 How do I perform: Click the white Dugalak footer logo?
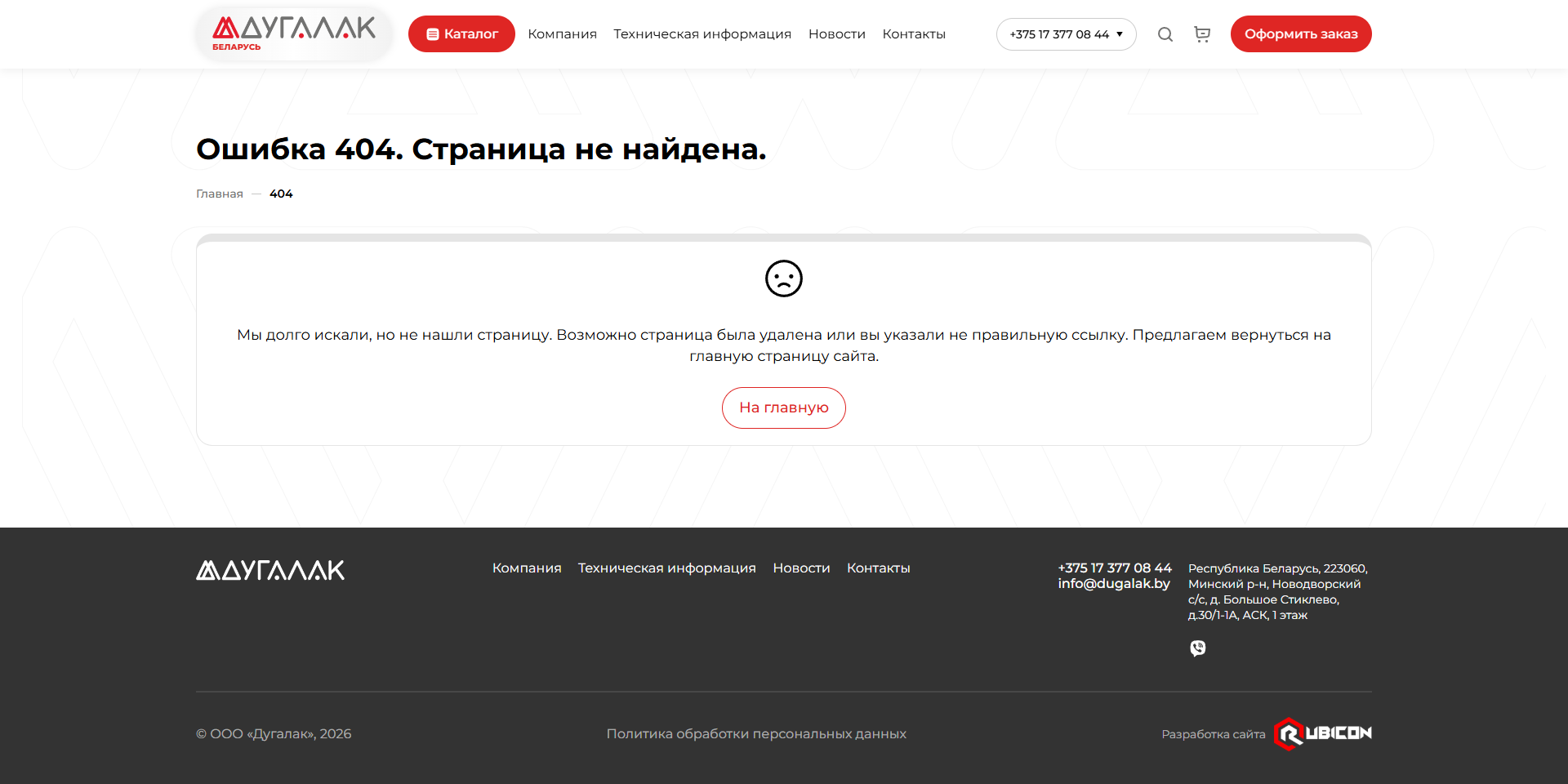click(x=270, y=570)
